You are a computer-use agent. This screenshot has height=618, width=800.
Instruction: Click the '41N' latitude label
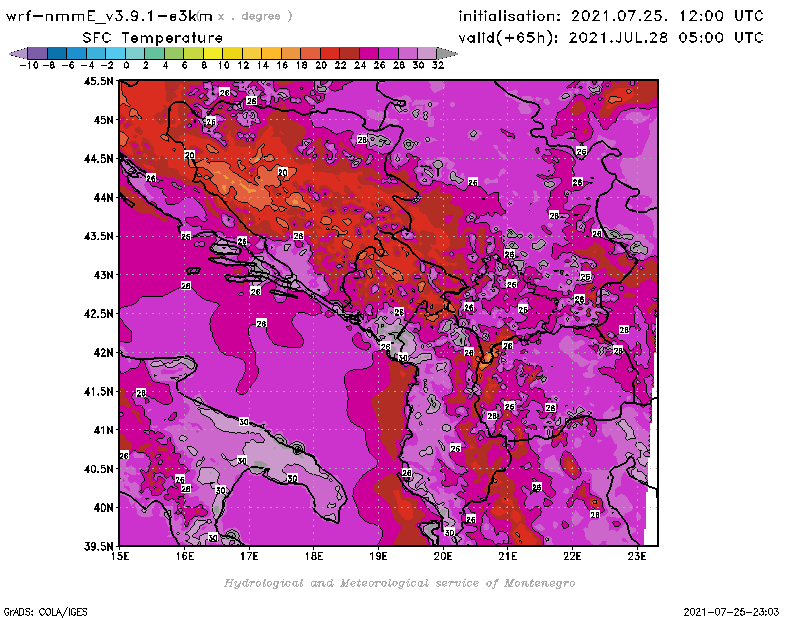tap(104, 430)
